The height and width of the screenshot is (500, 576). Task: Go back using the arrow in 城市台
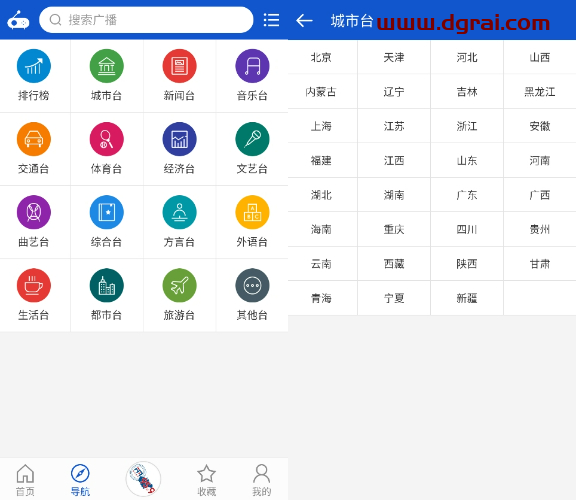(304, 20)
